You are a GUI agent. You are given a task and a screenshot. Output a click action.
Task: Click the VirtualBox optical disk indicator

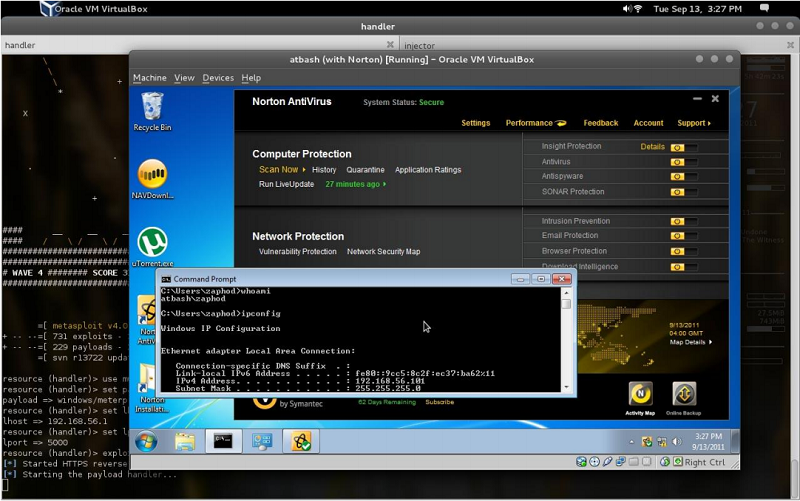(594, 462)
